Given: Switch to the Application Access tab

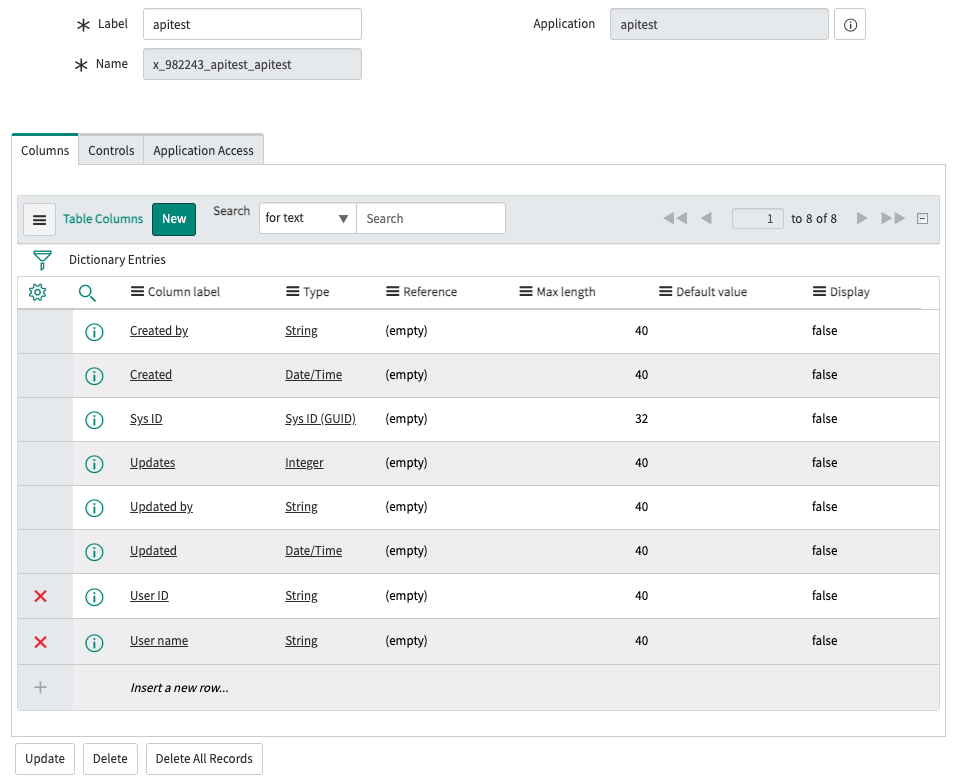Looking at the screenshot, I should [x=203, y=150].
